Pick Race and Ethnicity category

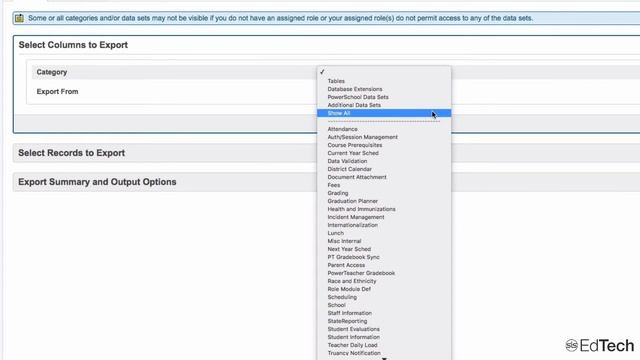pos(351,281)
